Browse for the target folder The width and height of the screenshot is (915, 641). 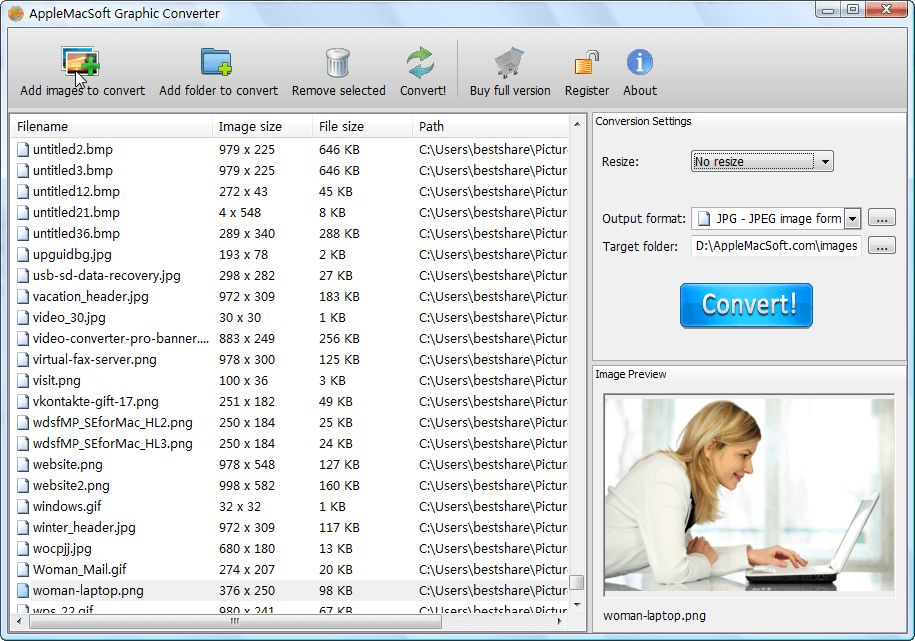tap(881, 246)
